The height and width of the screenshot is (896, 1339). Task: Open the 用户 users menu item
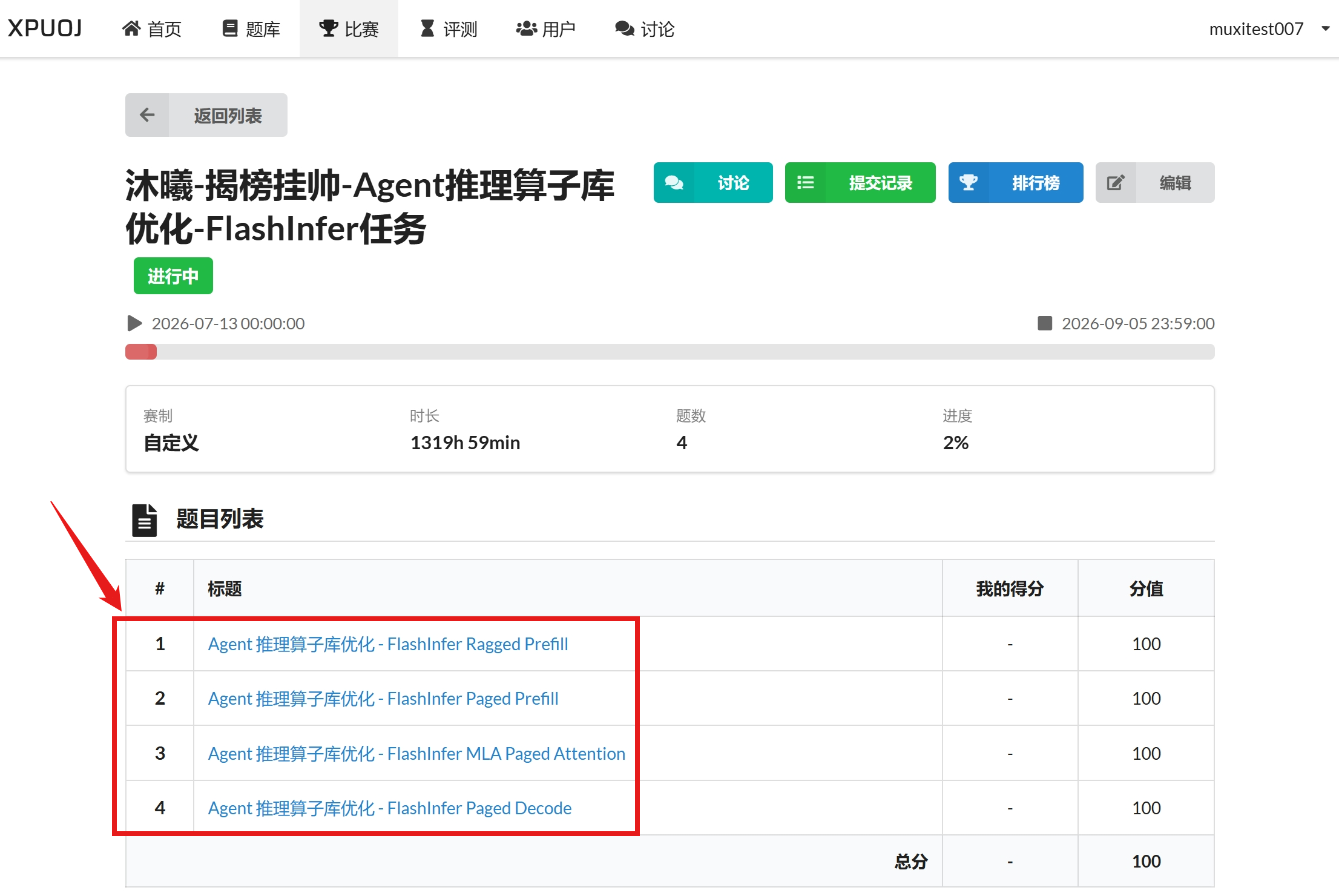click(545, 28)
